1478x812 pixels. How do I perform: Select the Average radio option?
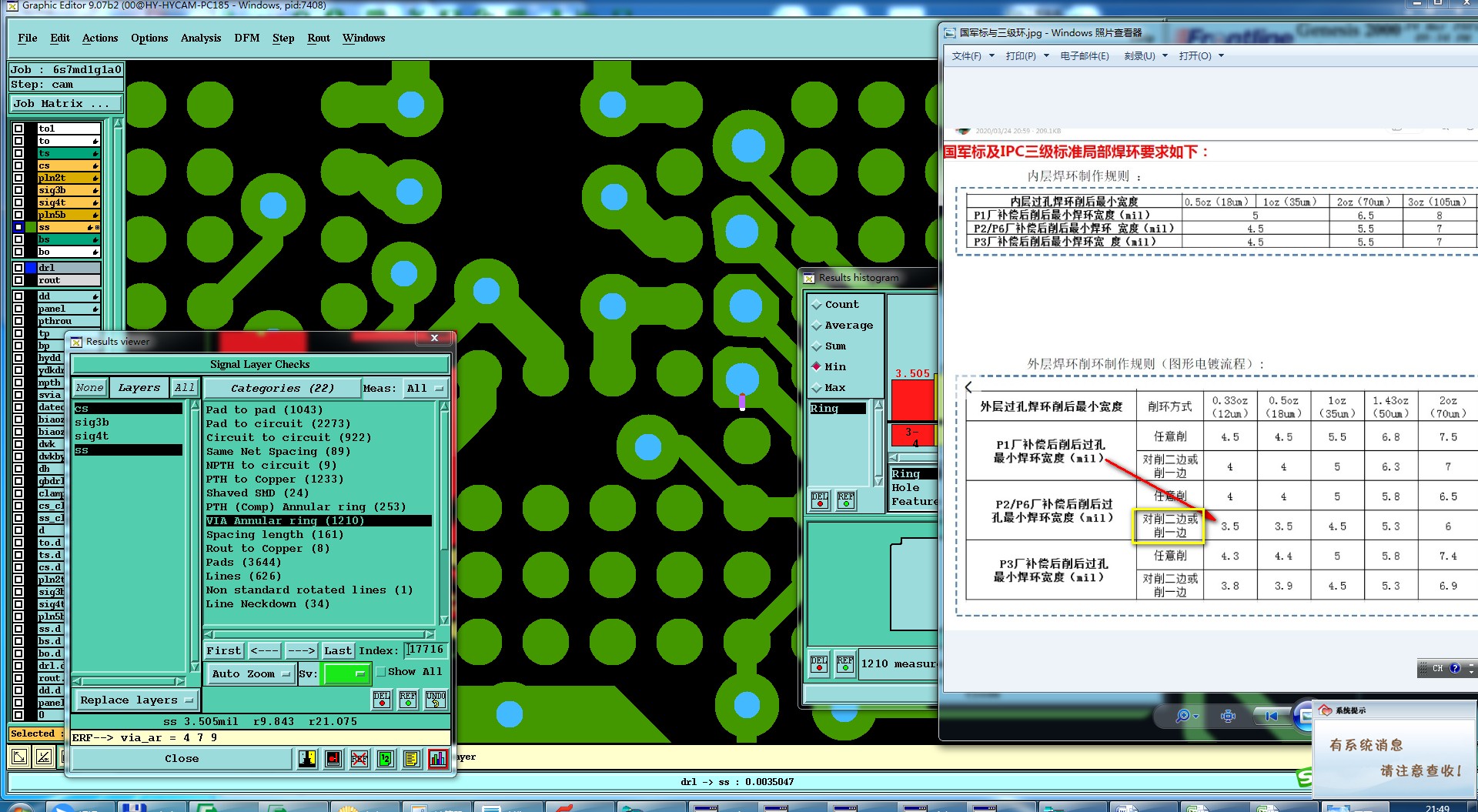tap(817, 326)
